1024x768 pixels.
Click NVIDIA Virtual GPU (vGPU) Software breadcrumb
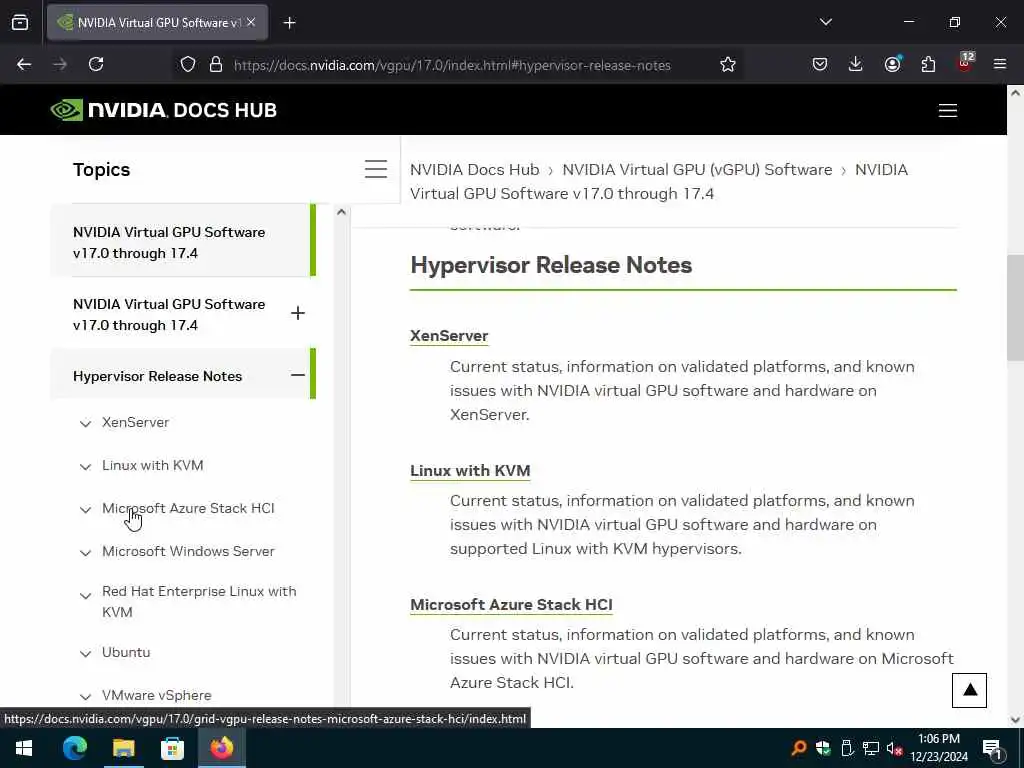697,170
